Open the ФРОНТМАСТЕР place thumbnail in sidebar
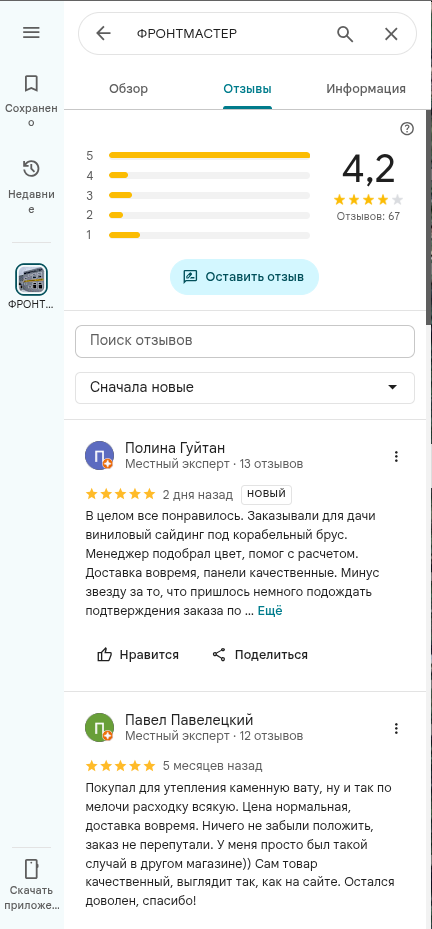 tap(31, 279)
